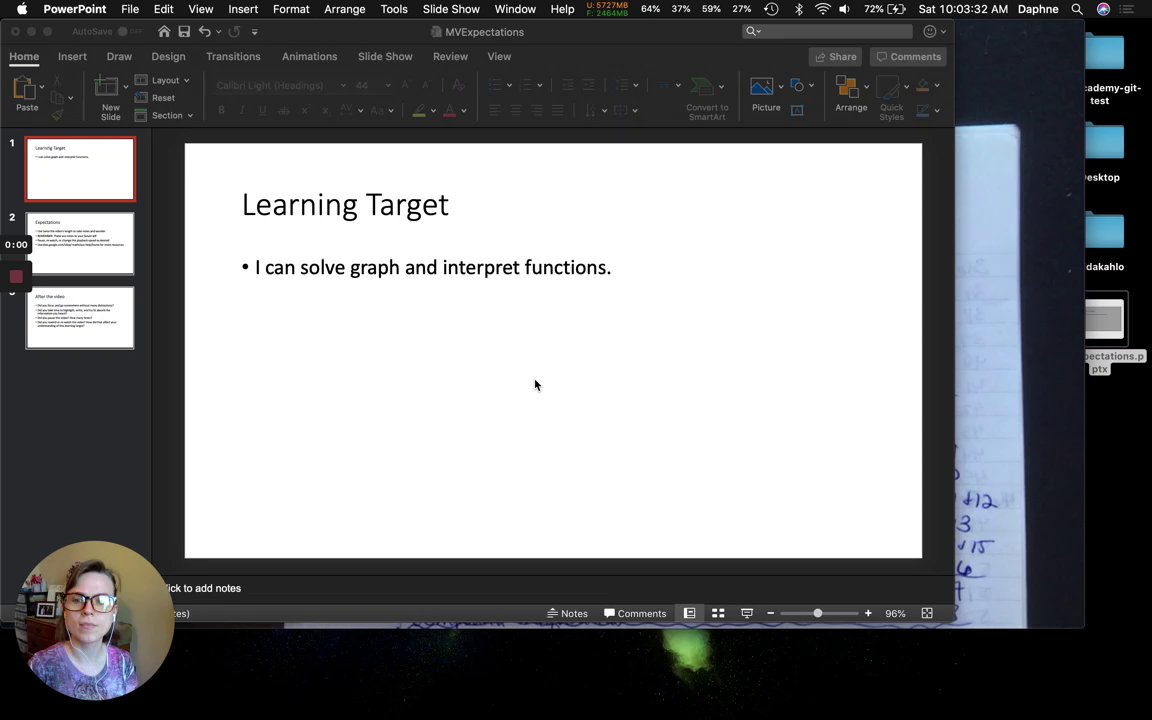Click the Comments button in the ribbon
Viewport: 1152px width, 720px height.
908,57
